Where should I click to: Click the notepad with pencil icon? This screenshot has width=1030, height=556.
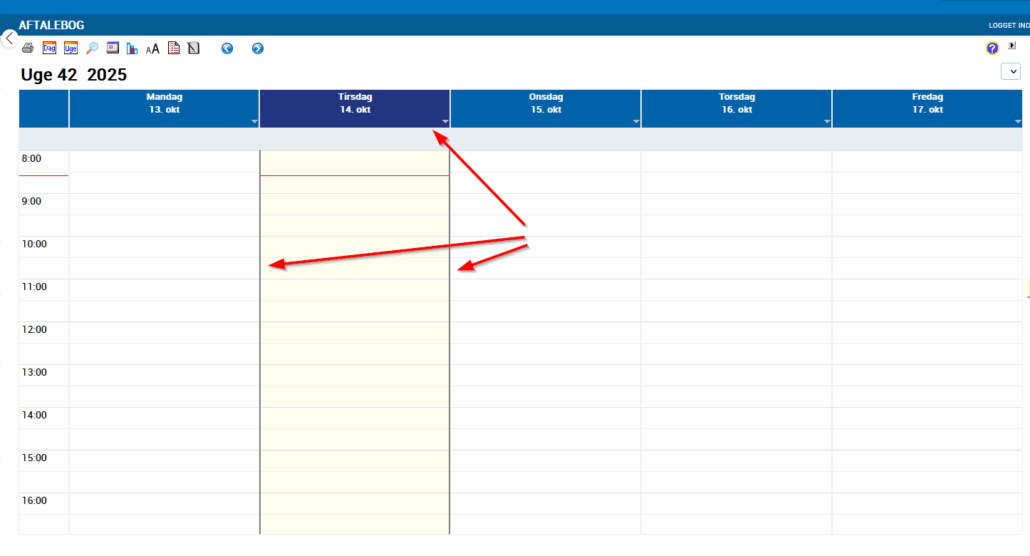tap(194, 48)
